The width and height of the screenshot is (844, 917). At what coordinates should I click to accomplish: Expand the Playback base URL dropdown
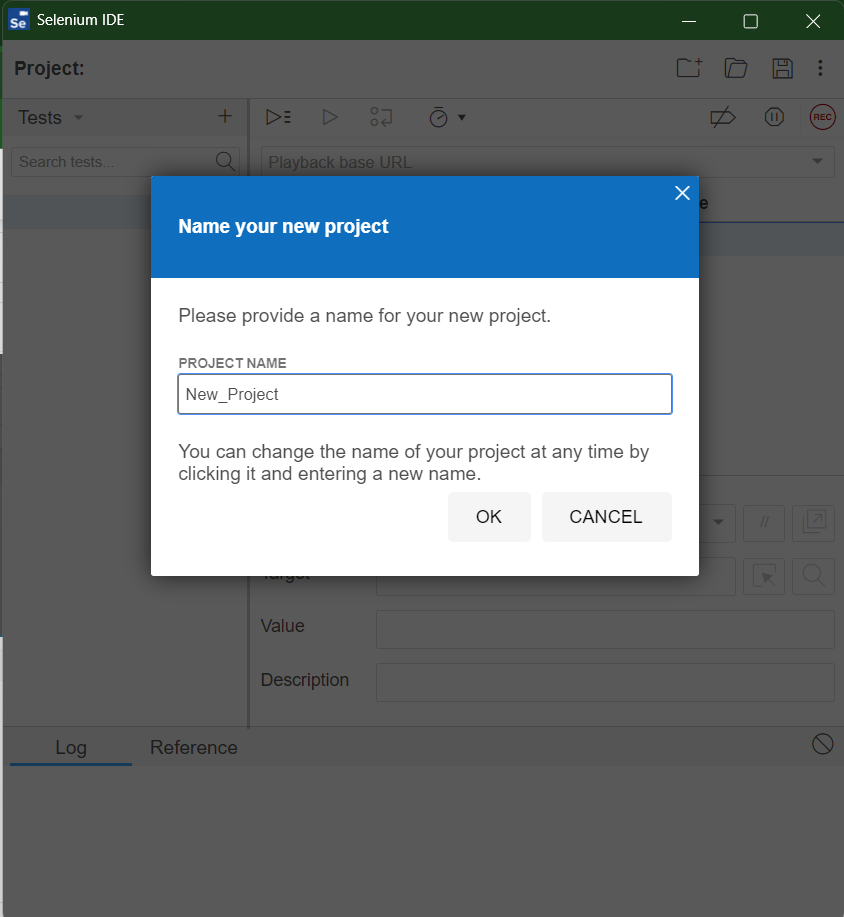pos(817,161)
